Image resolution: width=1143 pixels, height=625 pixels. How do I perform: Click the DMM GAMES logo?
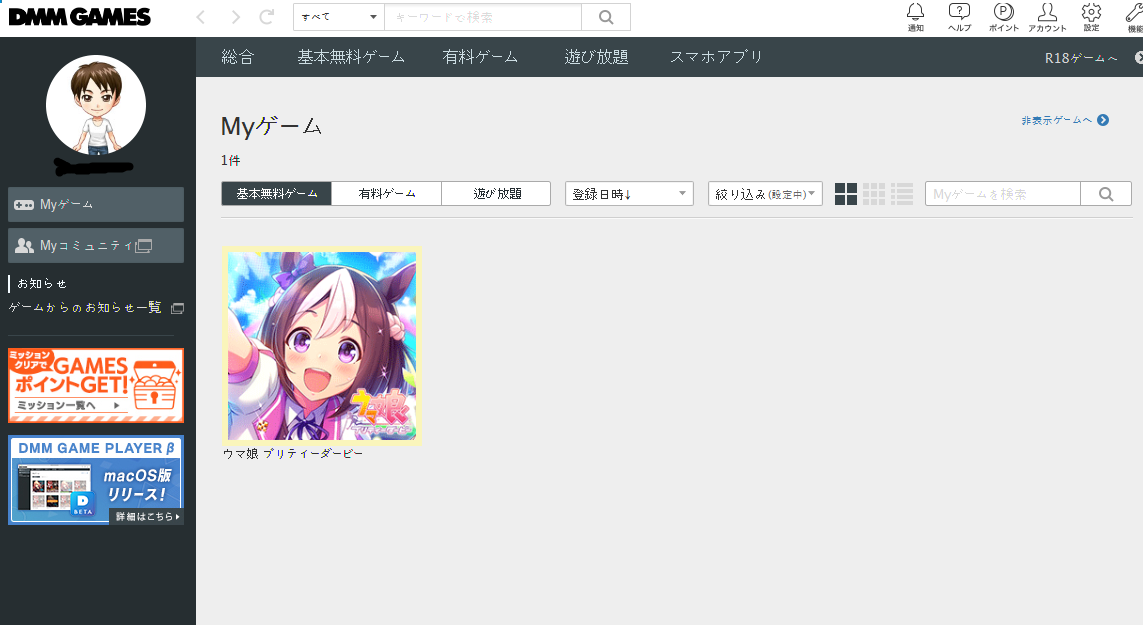click(x=79, y=17)
